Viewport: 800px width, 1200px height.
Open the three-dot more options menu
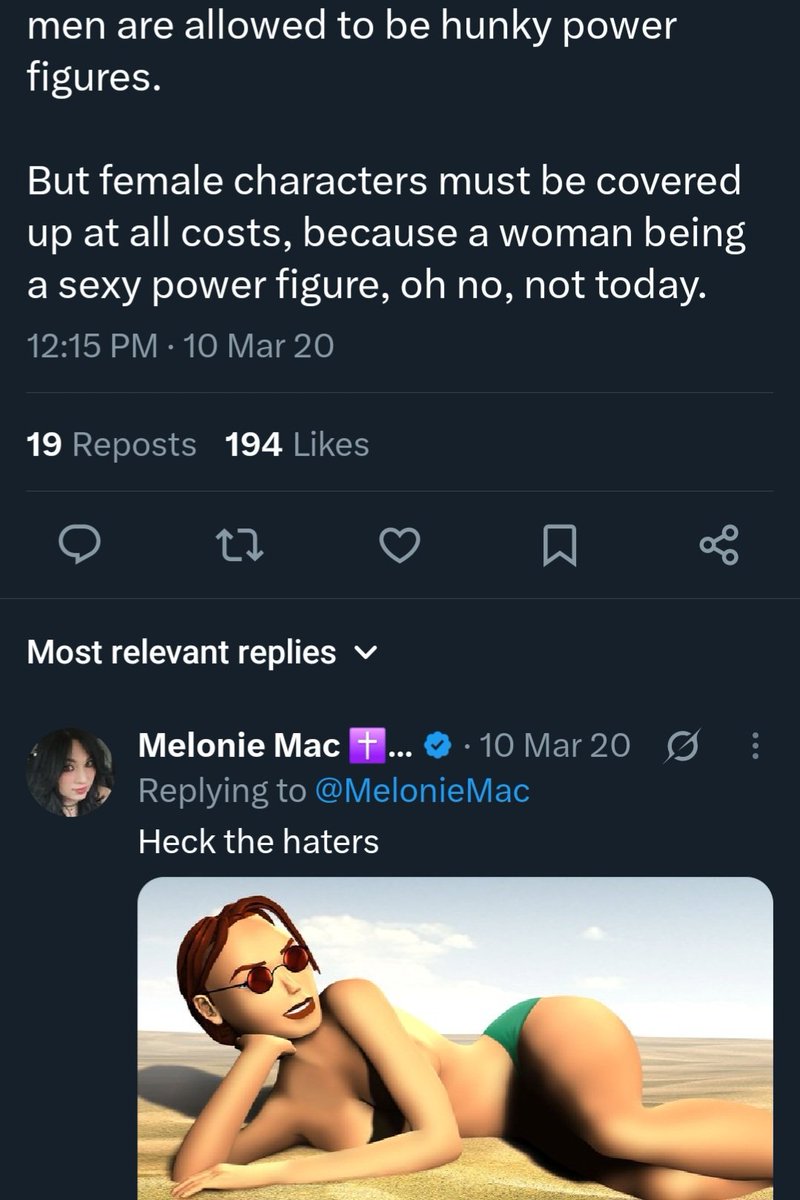pos(755,745)
